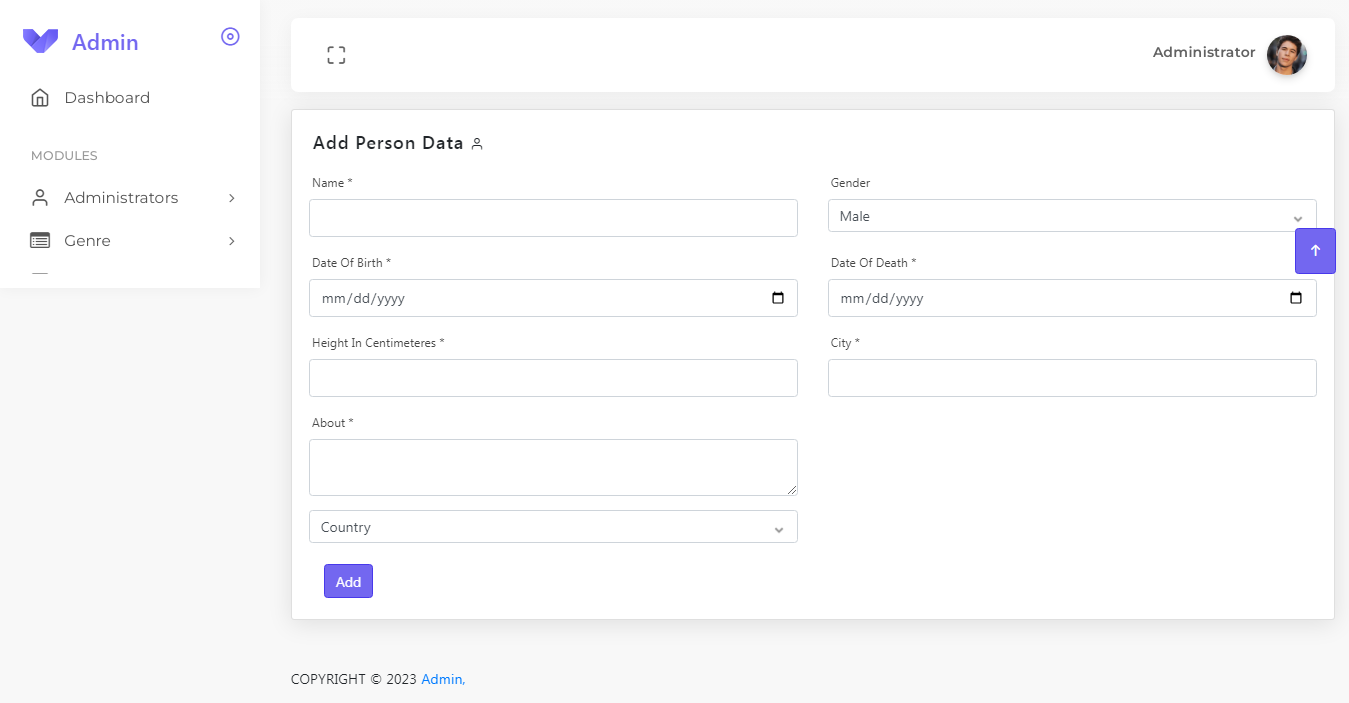This screenshot has height=703, width=1349.
Task: Click the person icon next to Add Person Data
Action: point(477,143)
